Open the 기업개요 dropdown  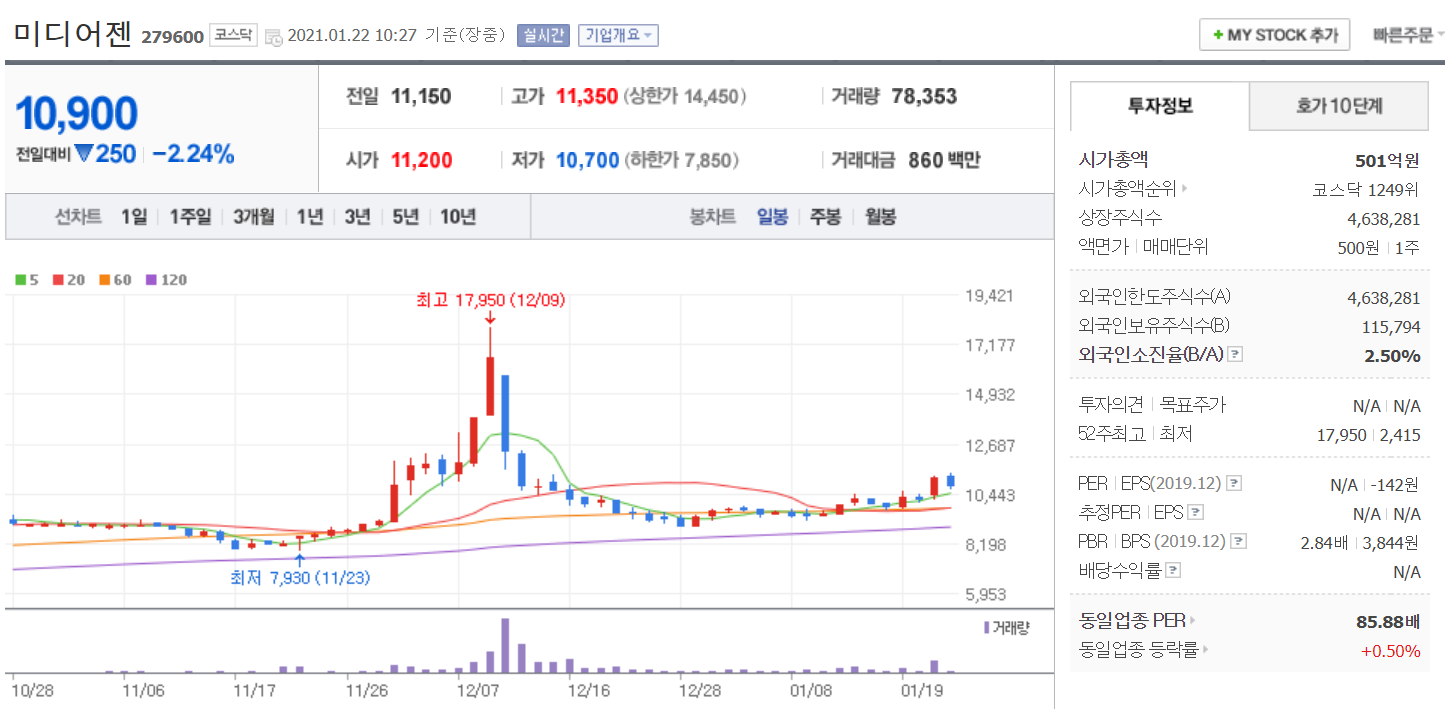click(617, 36)
